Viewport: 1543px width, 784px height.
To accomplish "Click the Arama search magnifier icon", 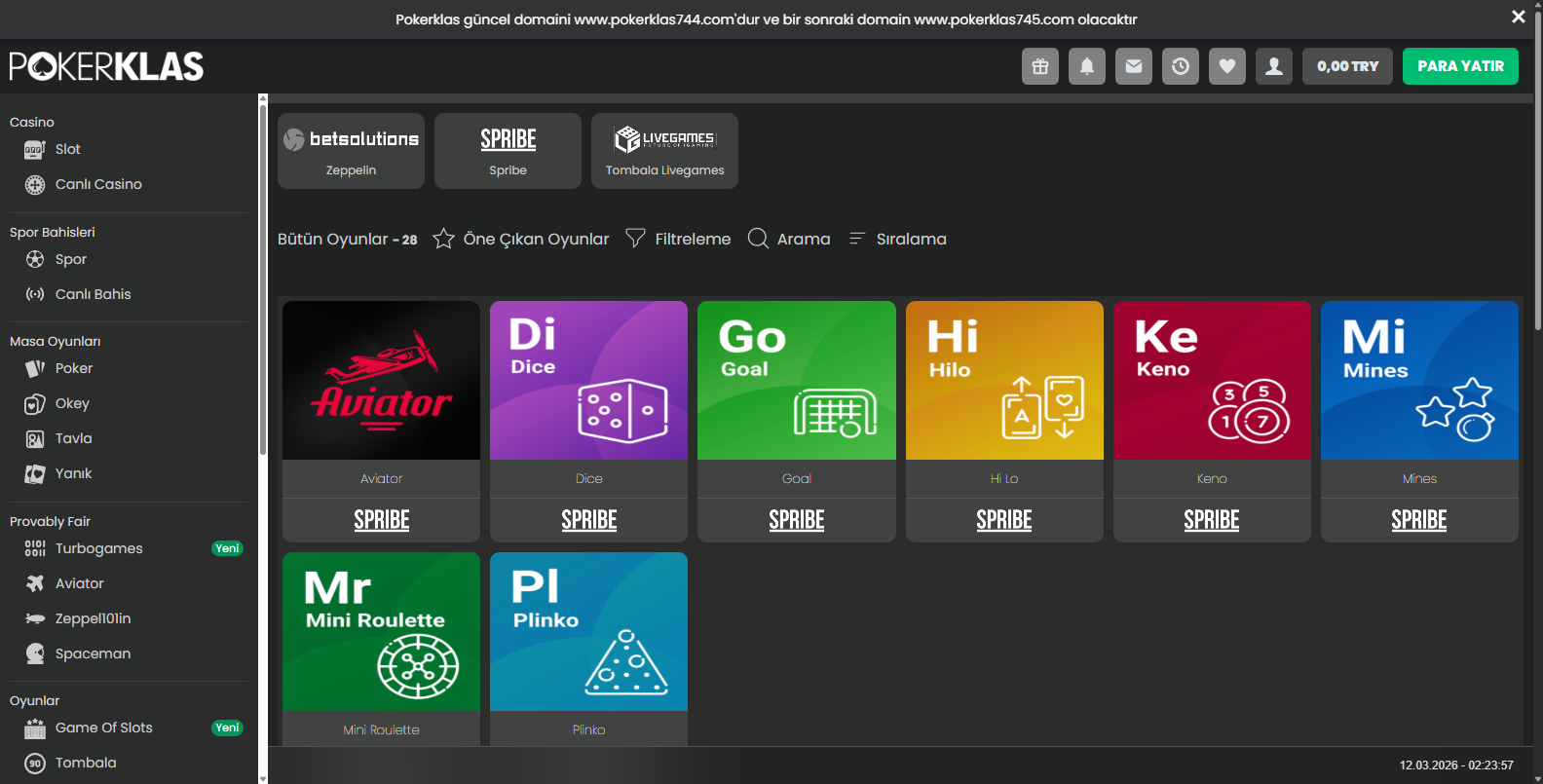I will click(x=758, y=239).
